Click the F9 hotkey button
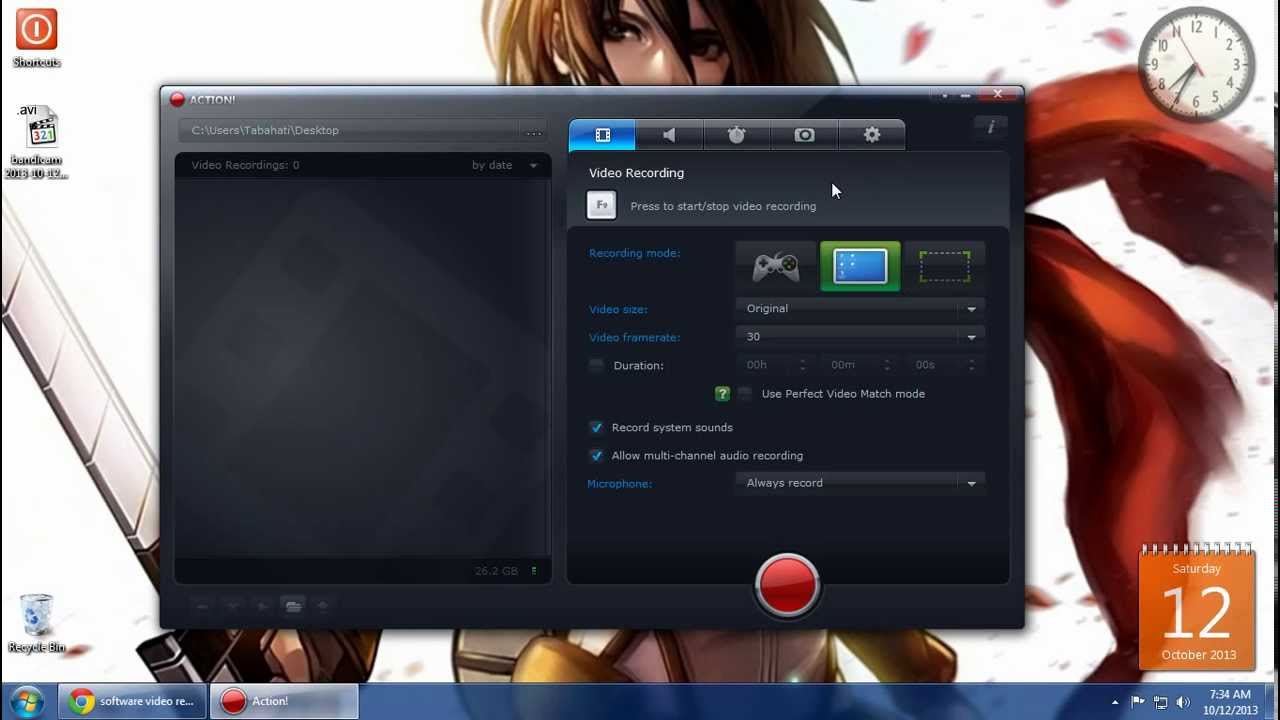 601,205
